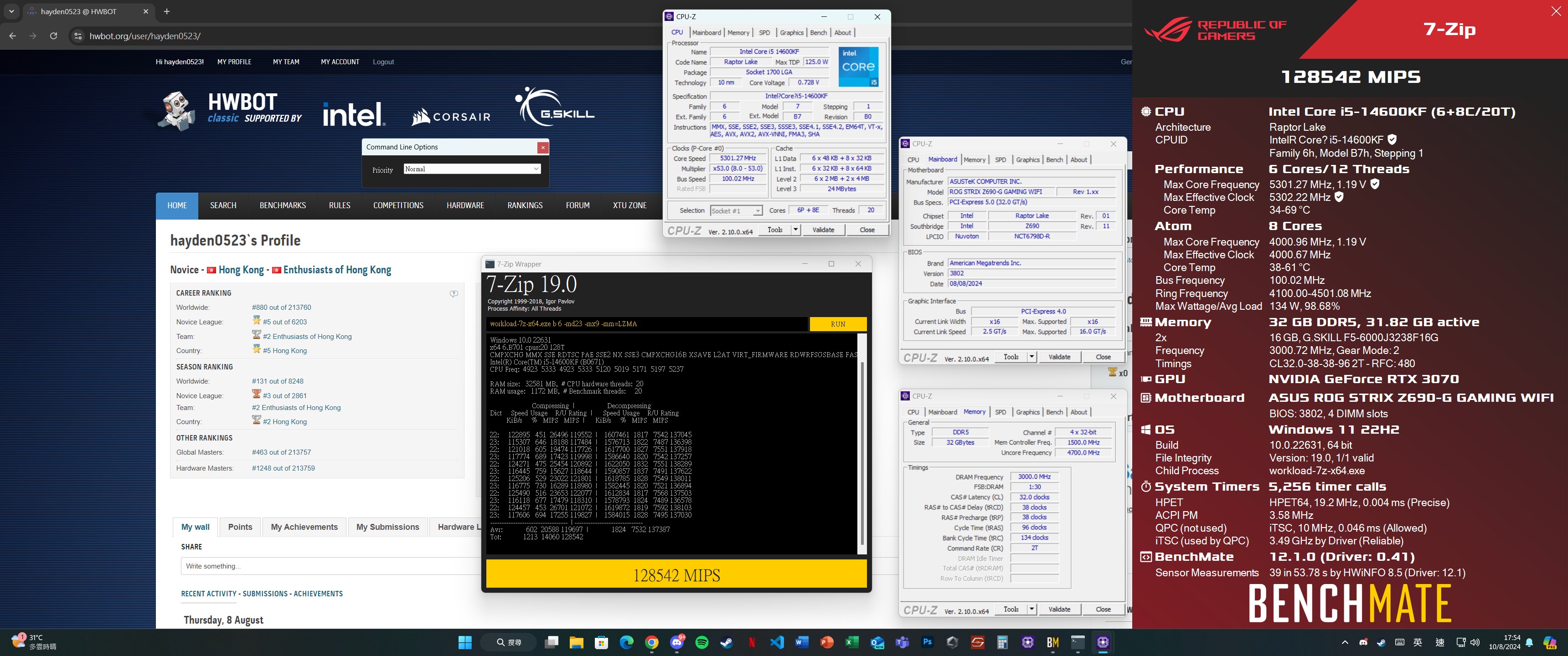Open Spotify from the taskbar
The image size is (1568, 656).
click(702, 642)
